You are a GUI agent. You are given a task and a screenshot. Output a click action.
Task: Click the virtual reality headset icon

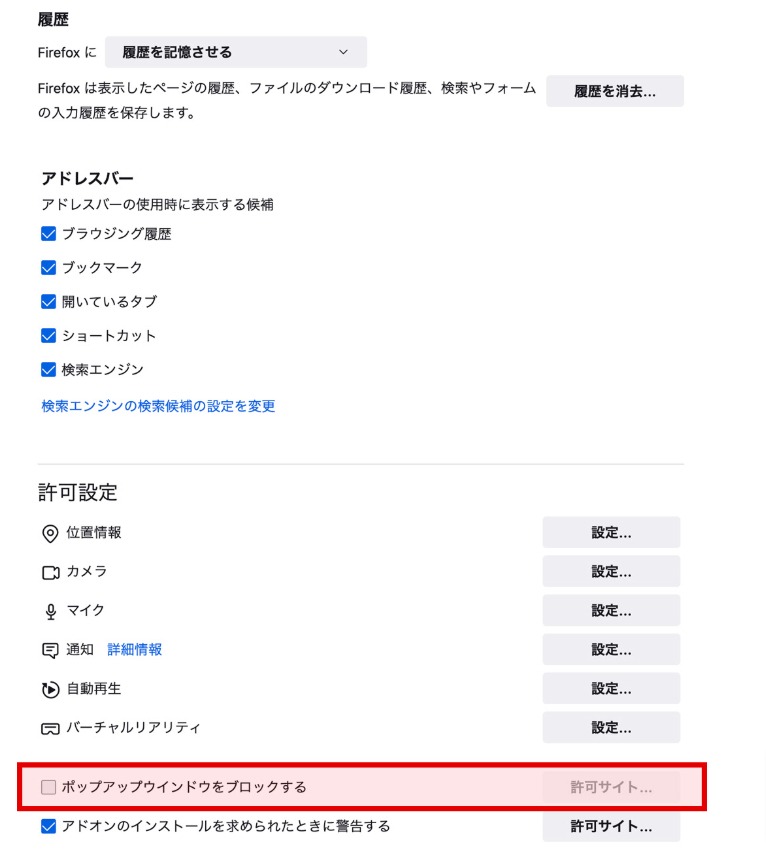click(x=50, y=728)
